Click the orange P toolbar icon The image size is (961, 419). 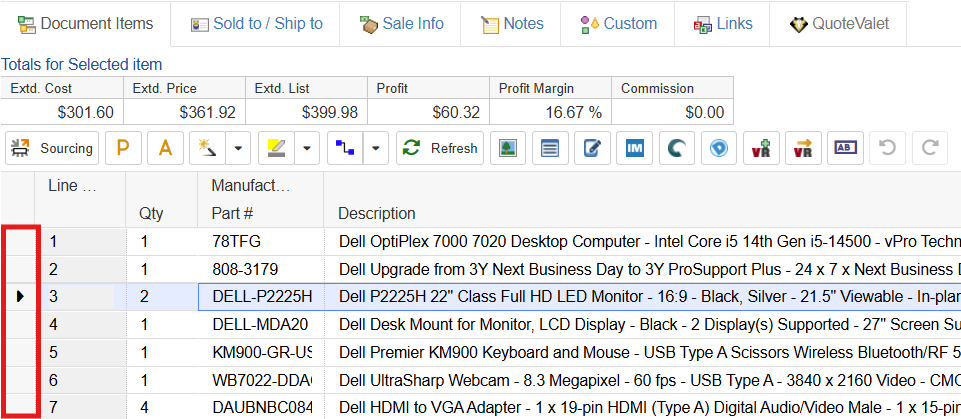click(124, 149)
